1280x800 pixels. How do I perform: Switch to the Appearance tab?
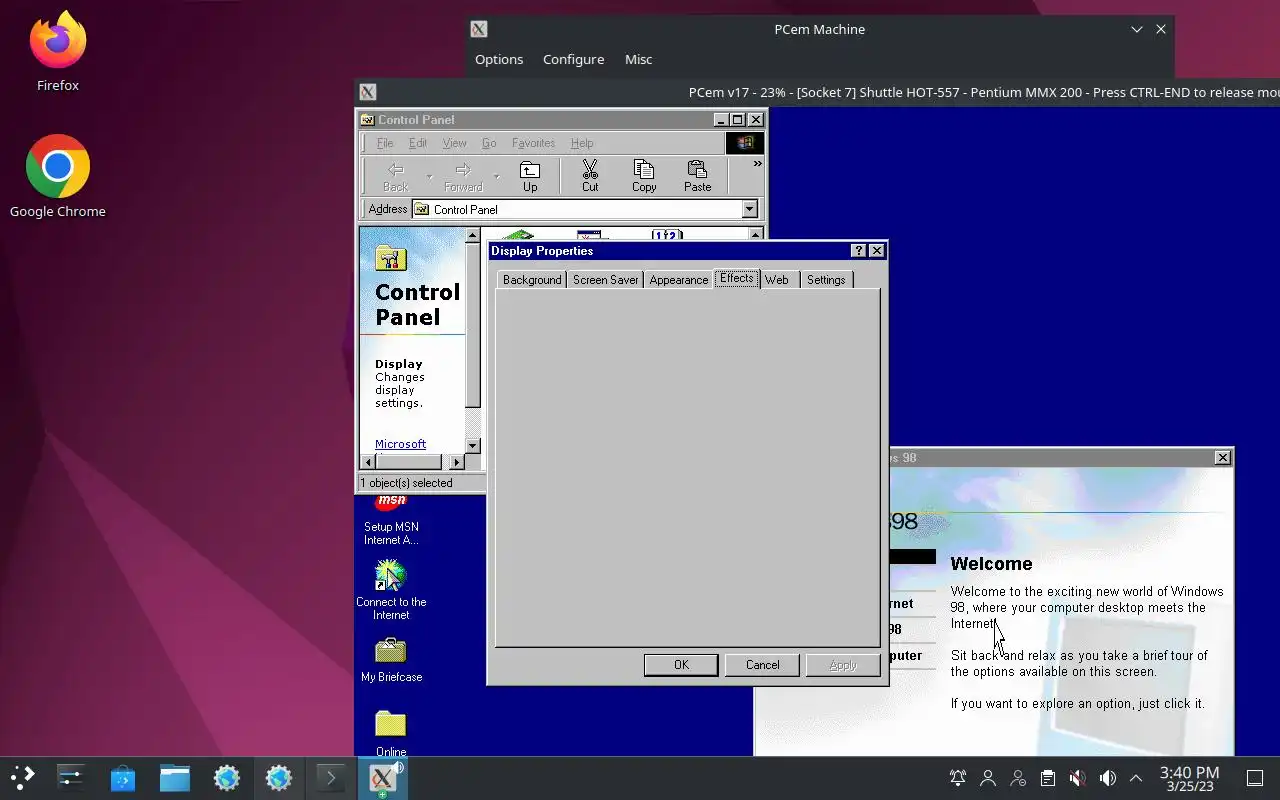[x=678, y=280]
